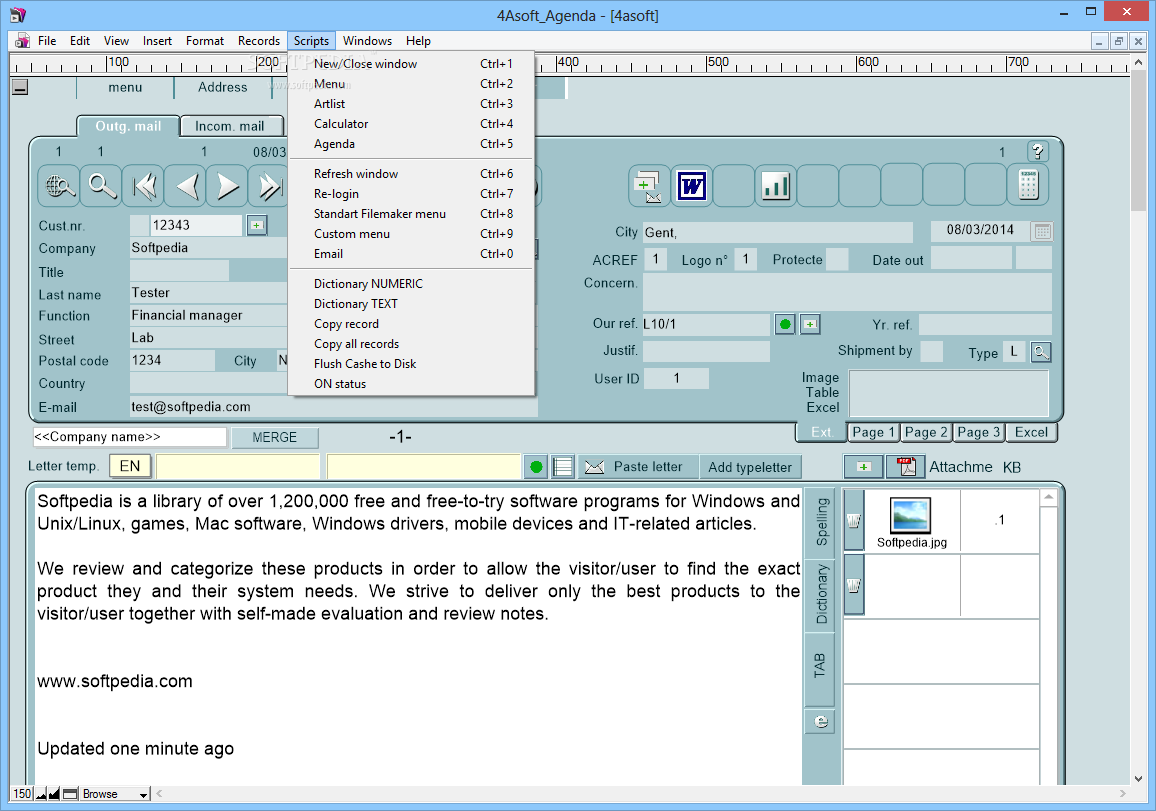Open the Softpedia.jpg thumbnail
Screen dimensions: 1156x811
pyautogui.click(x=910, y=515)
